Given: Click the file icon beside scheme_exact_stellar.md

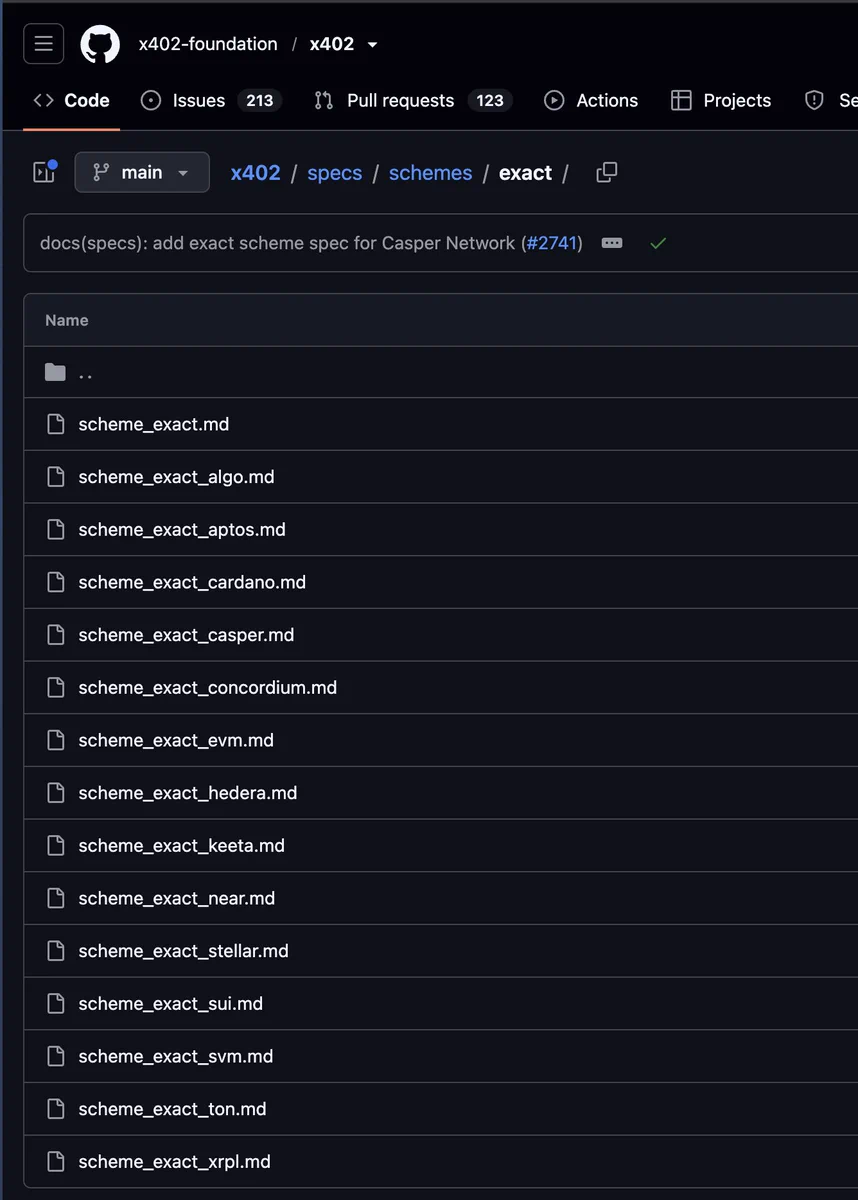Looking at the screenshot, I should (56, 951).
